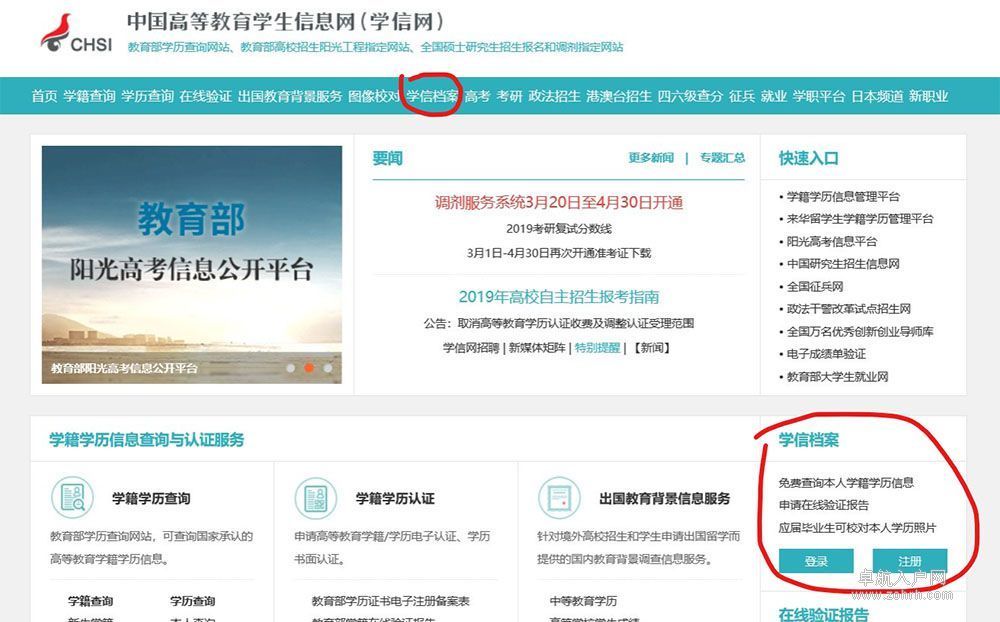The height and width of the screenshot is (622, 1000).
Task: Open 学信档案 in navigation bar
Action: (432, 96)
